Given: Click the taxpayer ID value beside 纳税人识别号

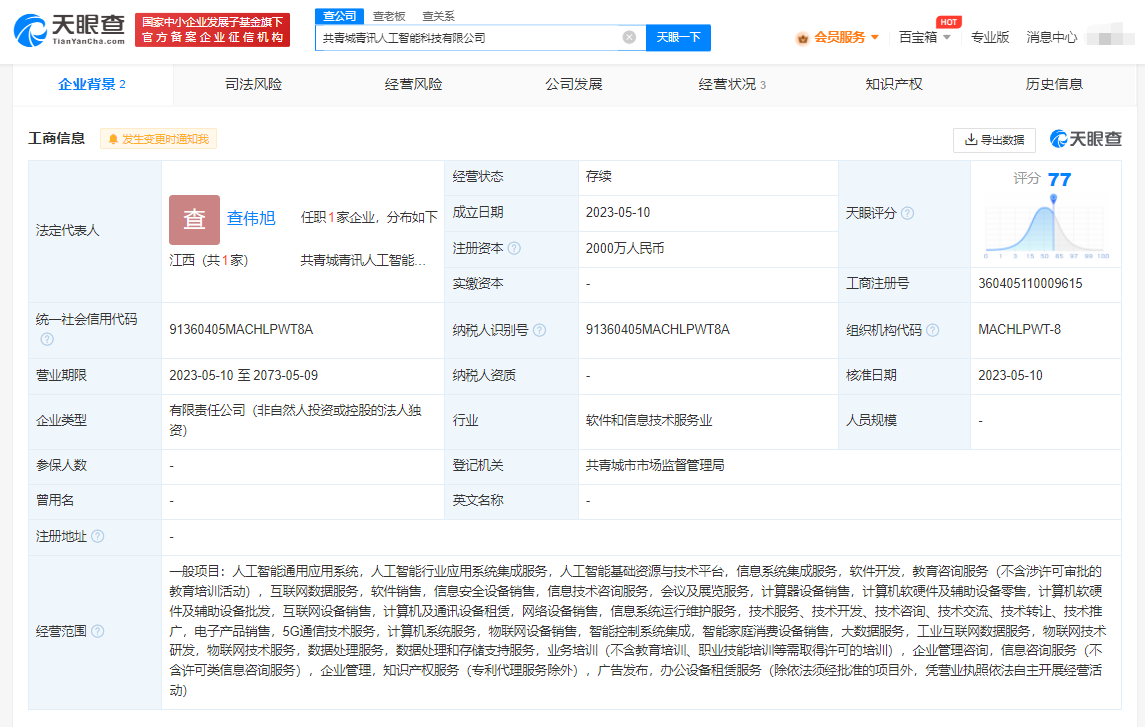Looking at the screenshot, I should [x=657, y=329].
